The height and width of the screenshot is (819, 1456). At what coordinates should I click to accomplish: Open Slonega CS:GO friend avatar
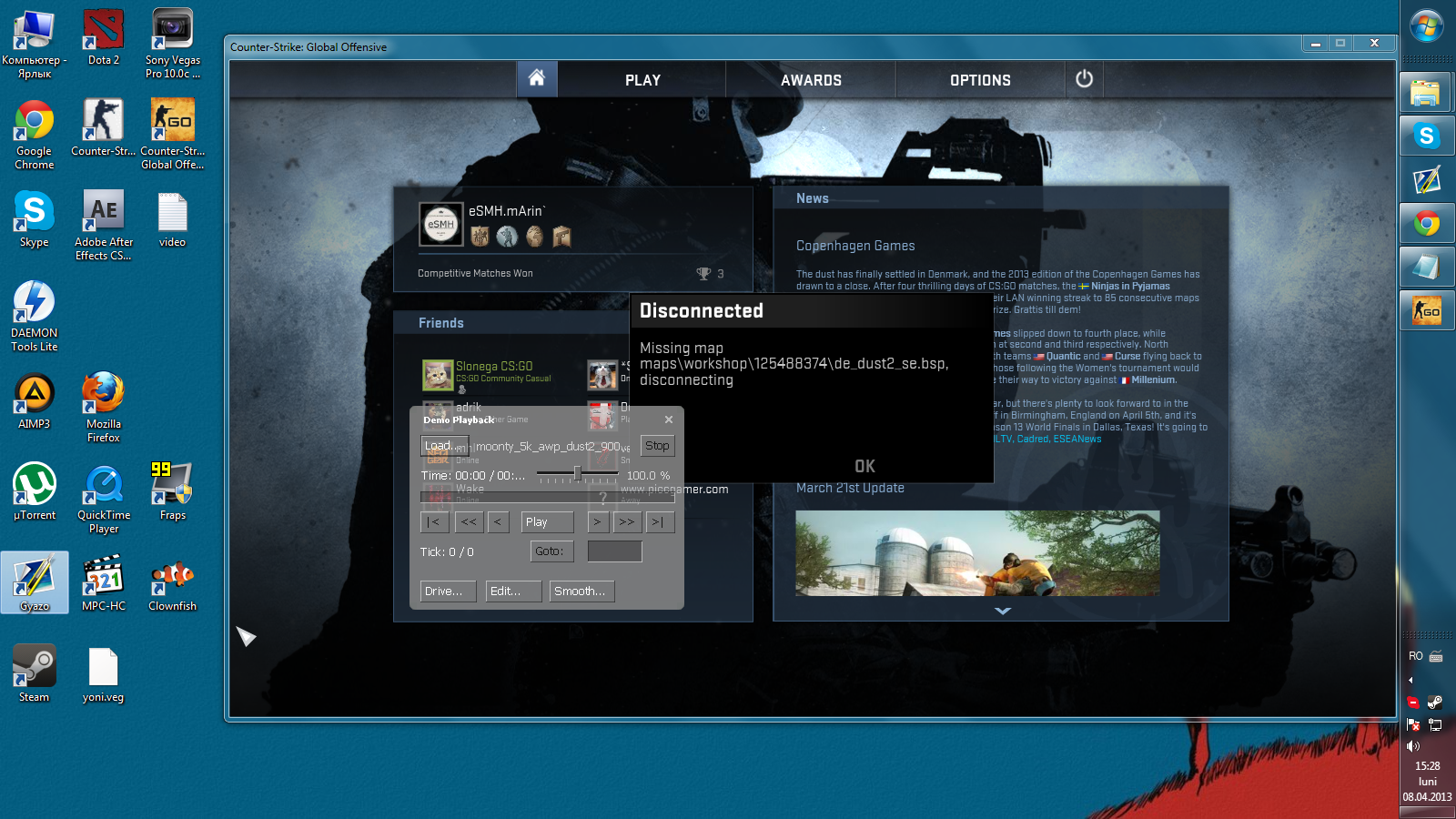(x=438, y=374)
